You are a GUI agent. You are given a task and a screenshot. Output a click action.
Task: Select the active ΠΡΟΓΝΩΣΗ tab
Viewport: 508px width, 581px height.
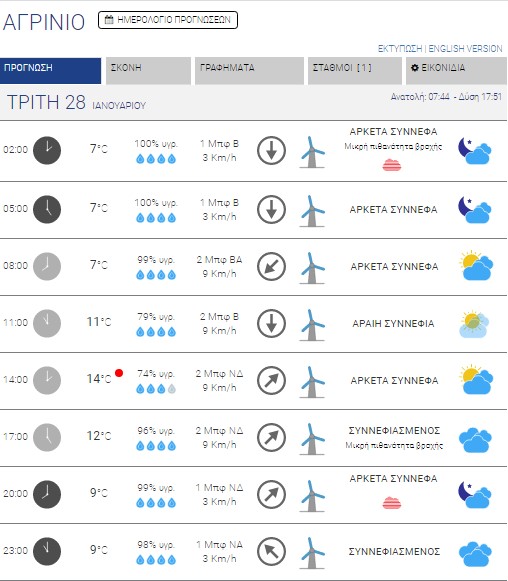pyautogui.click(x=50, y=70)
